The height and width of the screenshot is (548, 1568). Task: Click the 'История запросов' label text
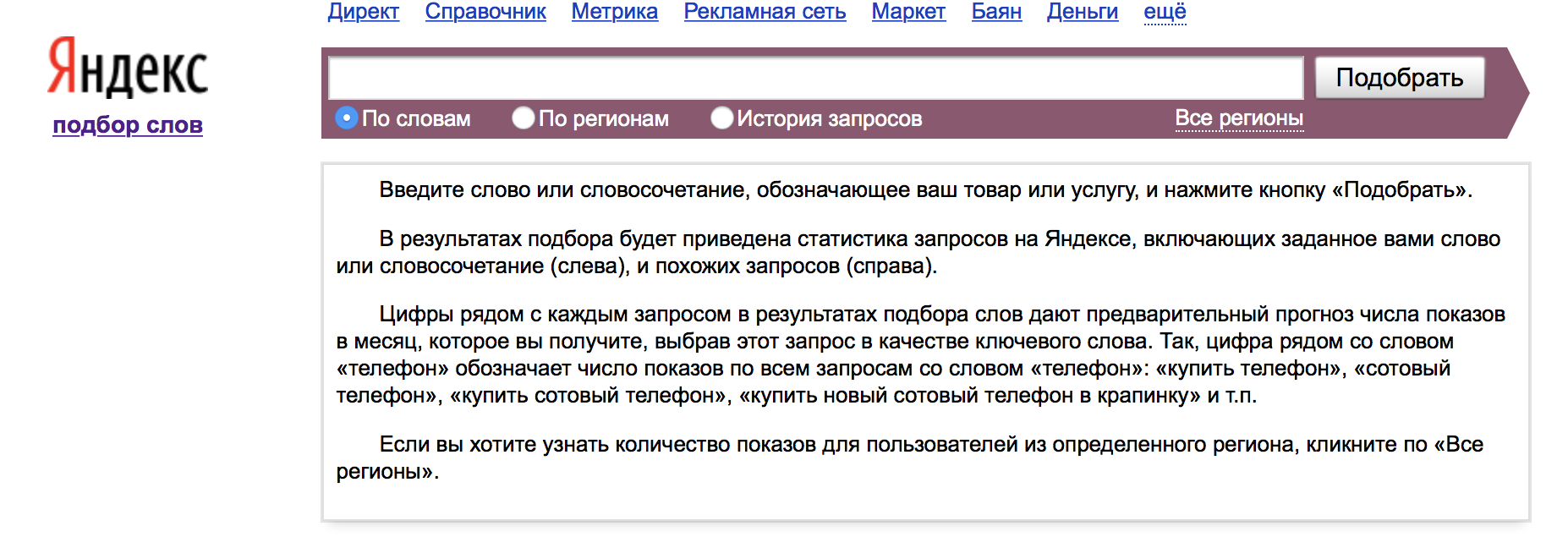[x=829, y=119]
